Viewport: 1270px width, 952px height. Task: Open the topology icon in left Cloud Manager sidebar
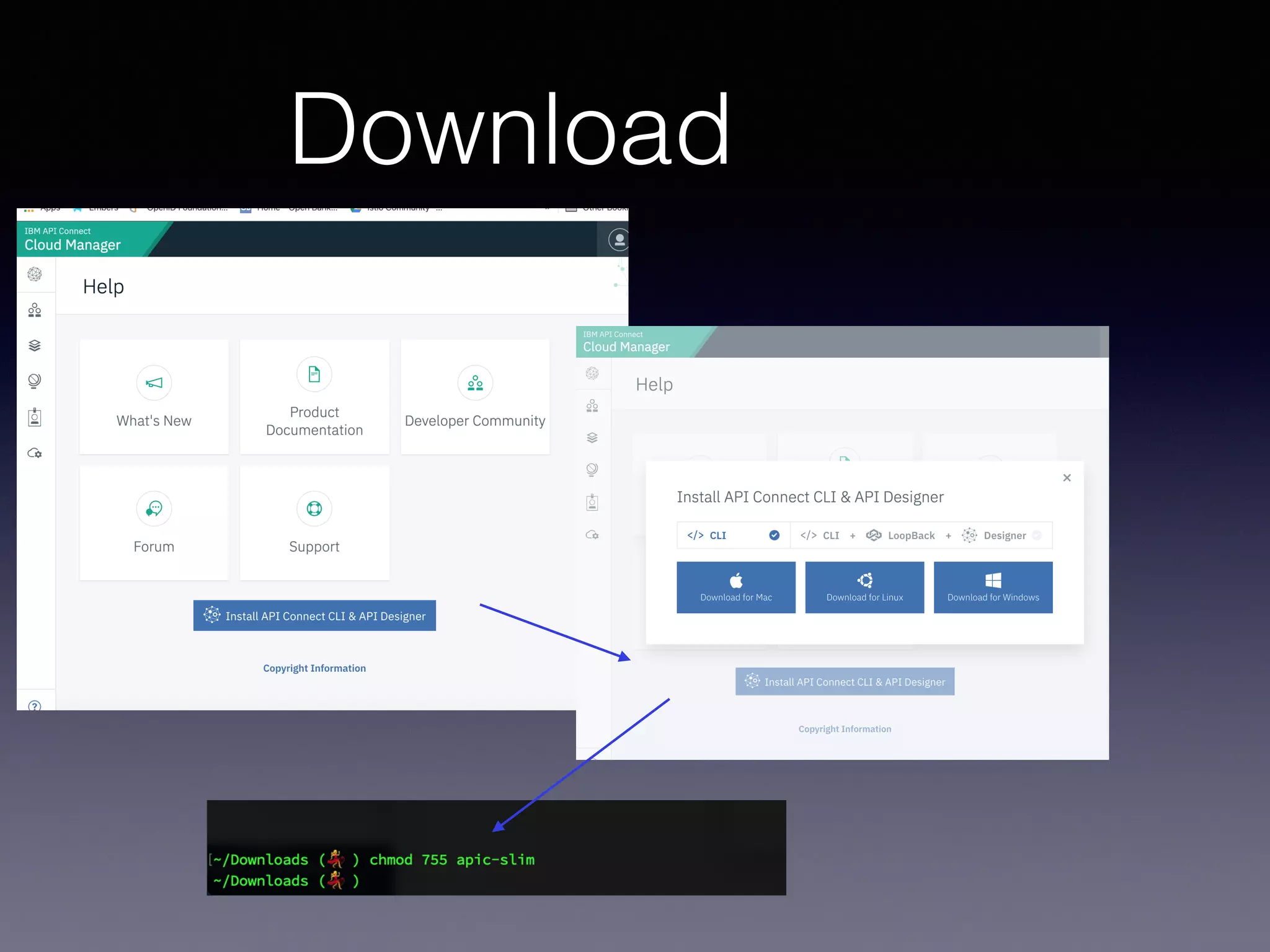tap(35, 274)
